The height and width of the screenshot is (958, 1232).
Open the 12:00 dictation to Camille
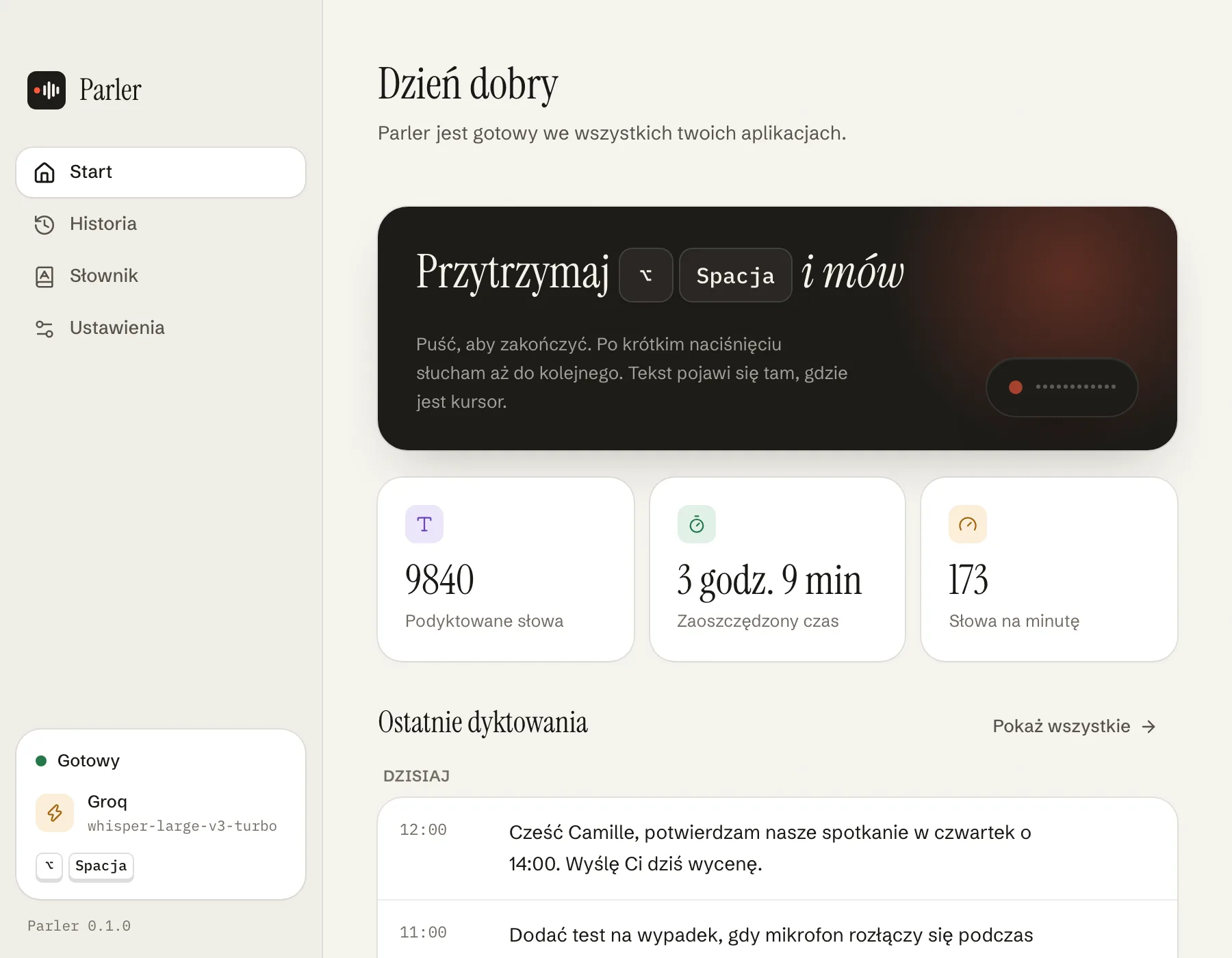pyautogui.click(x=778, y=849)
